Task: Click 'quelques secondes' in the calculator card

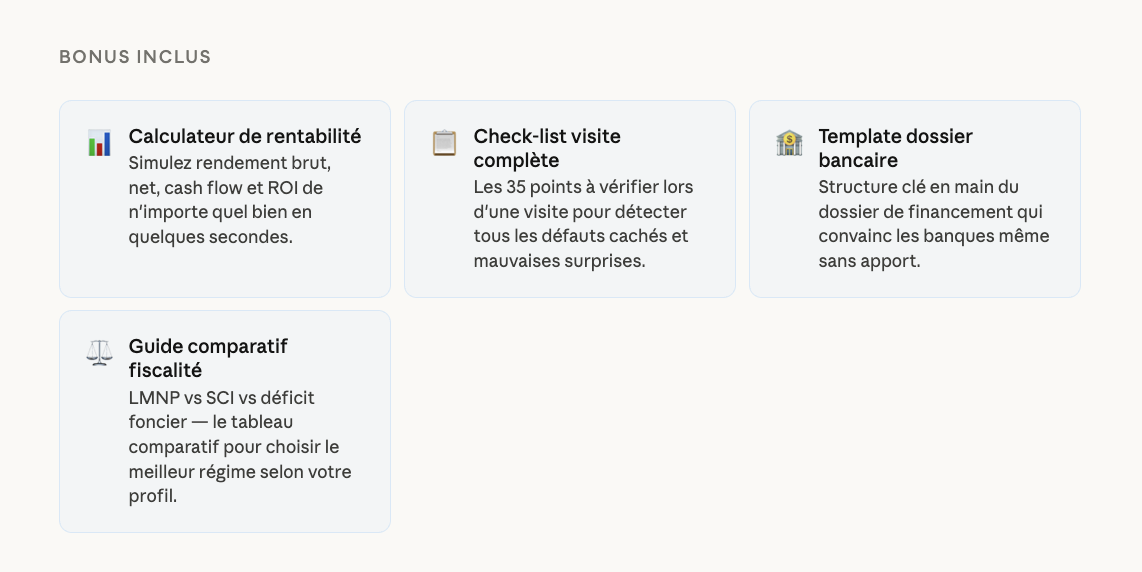Action: (210, 237)
